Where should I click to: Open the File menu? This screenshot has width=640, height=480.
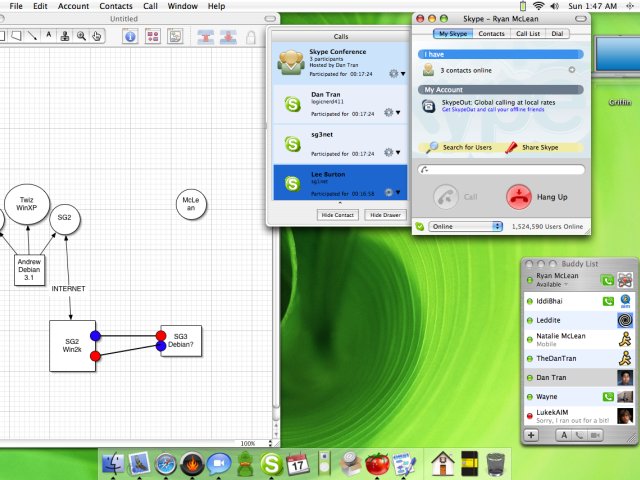16,6
